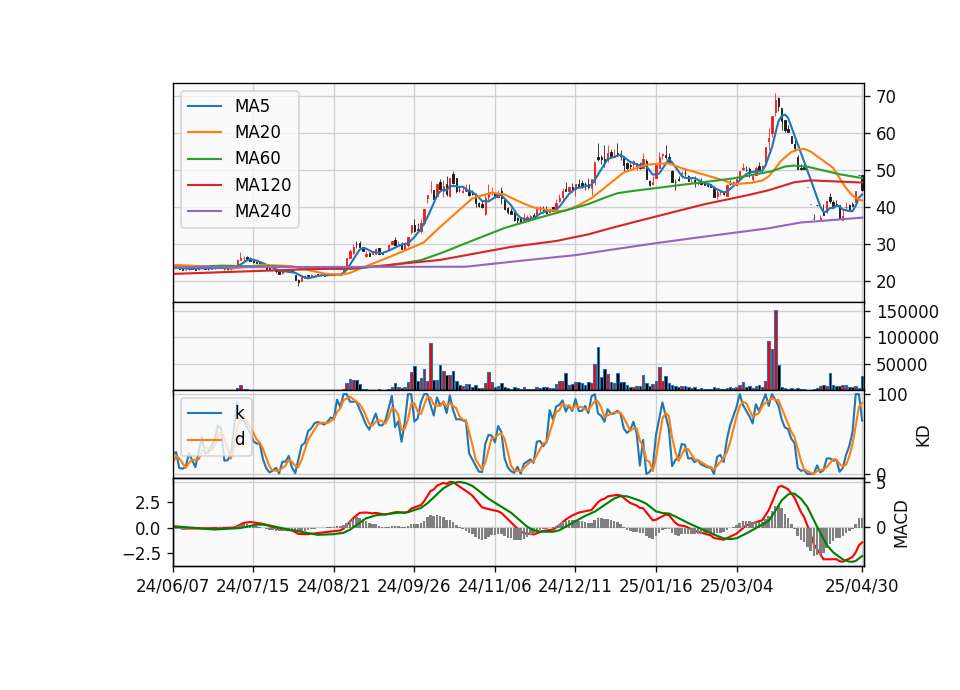The width and height of the screenshot is (960, 690).
Task: Click the volume axis value 100000
Action: click(907, 338)
